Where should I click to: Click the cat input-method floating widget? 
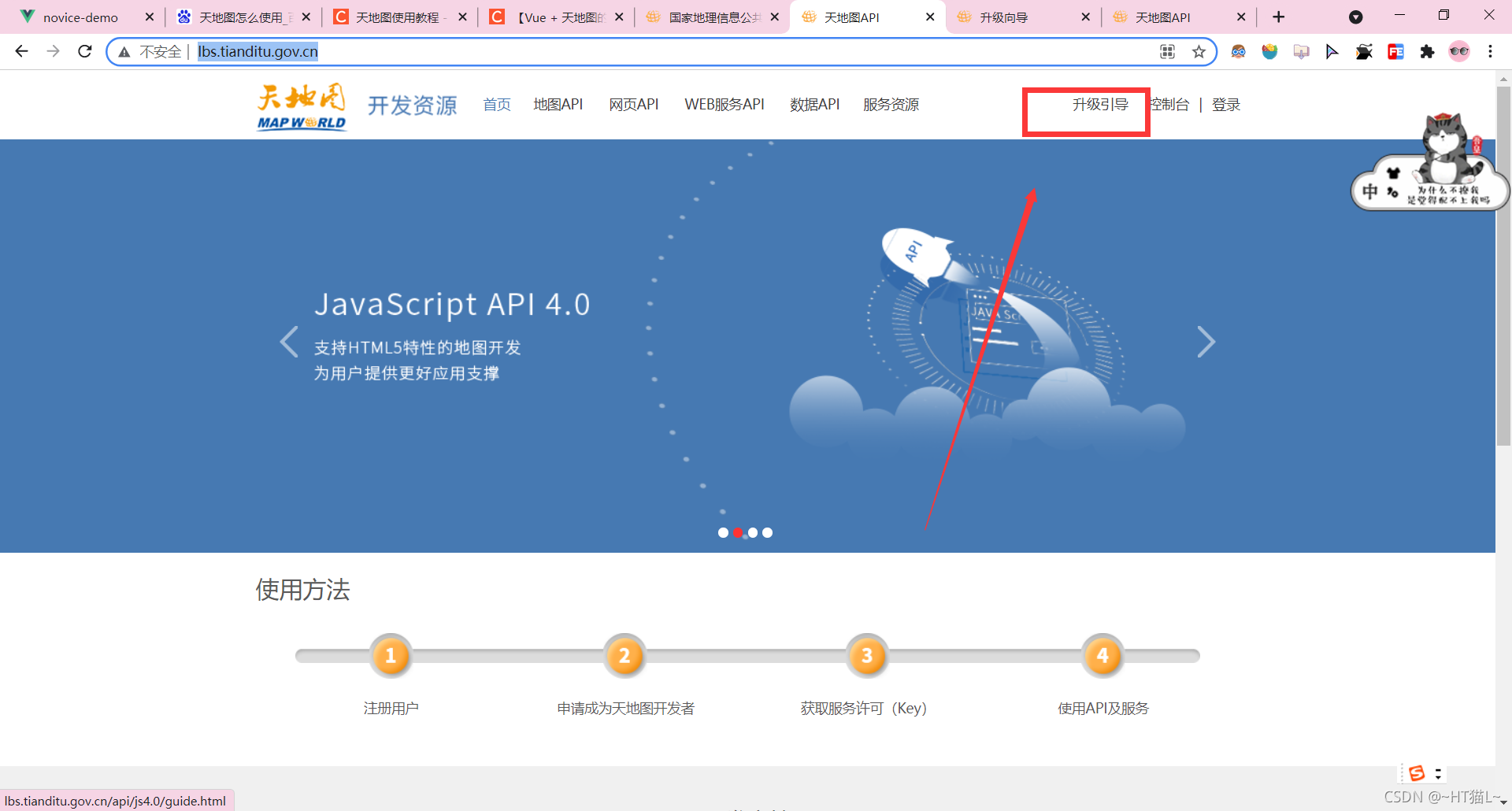point(1430,161)
